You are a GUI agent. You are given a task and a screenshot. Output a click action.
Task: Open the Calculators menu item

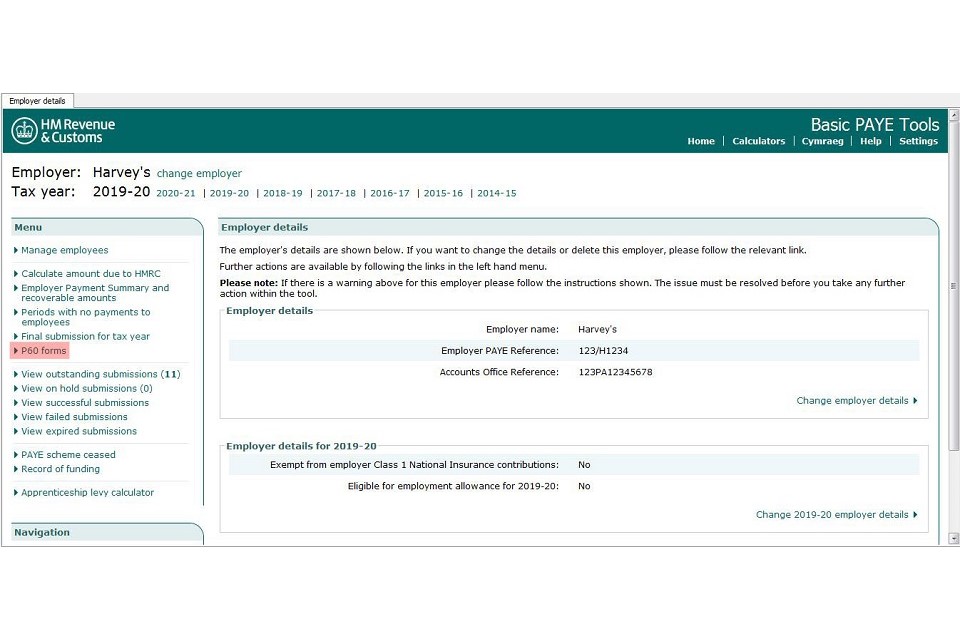[x=759, y=141]
